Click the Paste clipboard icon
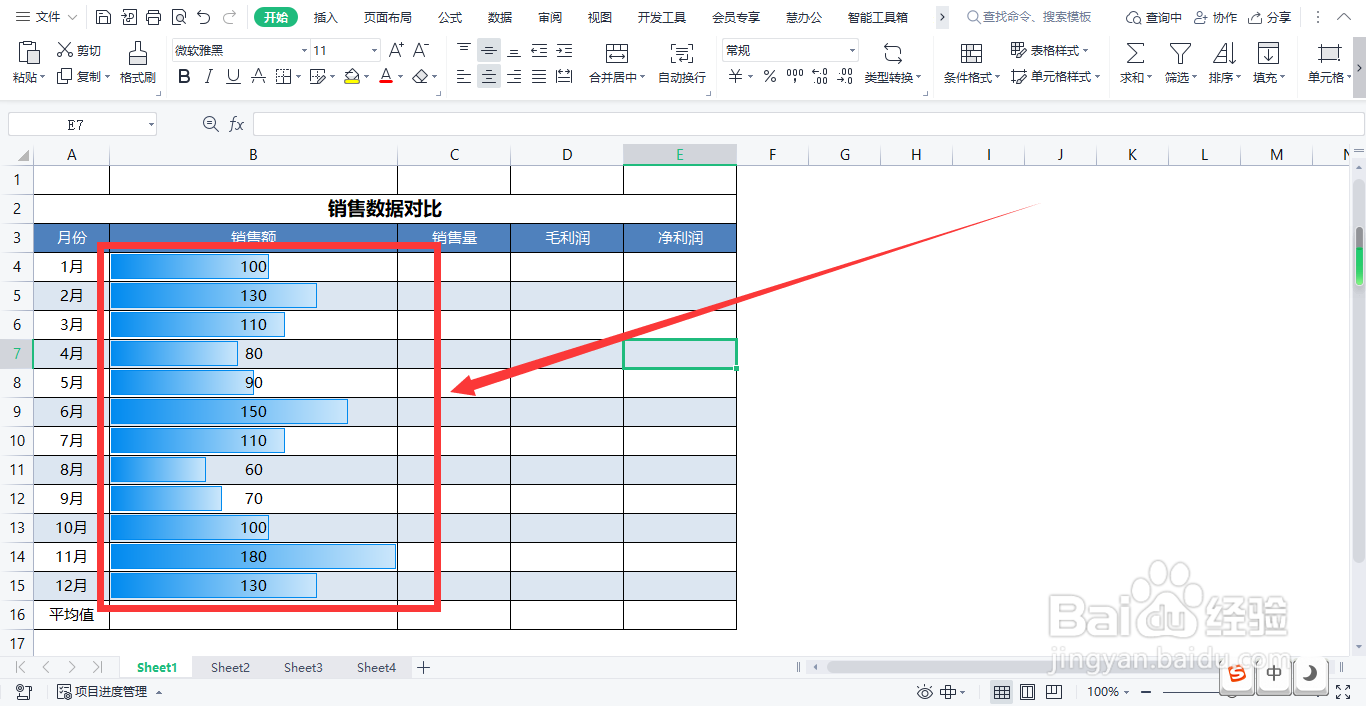The height and width of the screenshot is (706, 1366). (29, 54)
